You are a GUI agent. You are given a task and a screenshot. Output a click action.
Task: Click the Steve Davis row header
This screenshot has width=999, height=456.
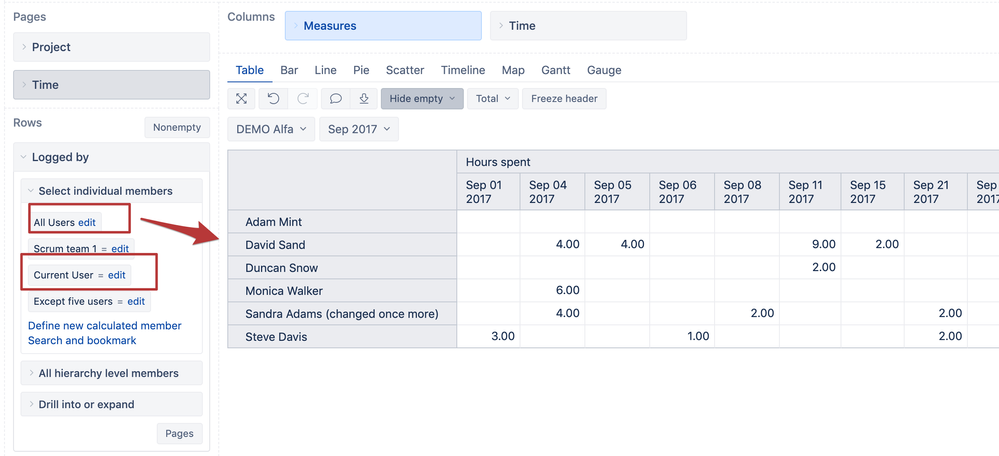pyautogui.click(x=342, y=337)
